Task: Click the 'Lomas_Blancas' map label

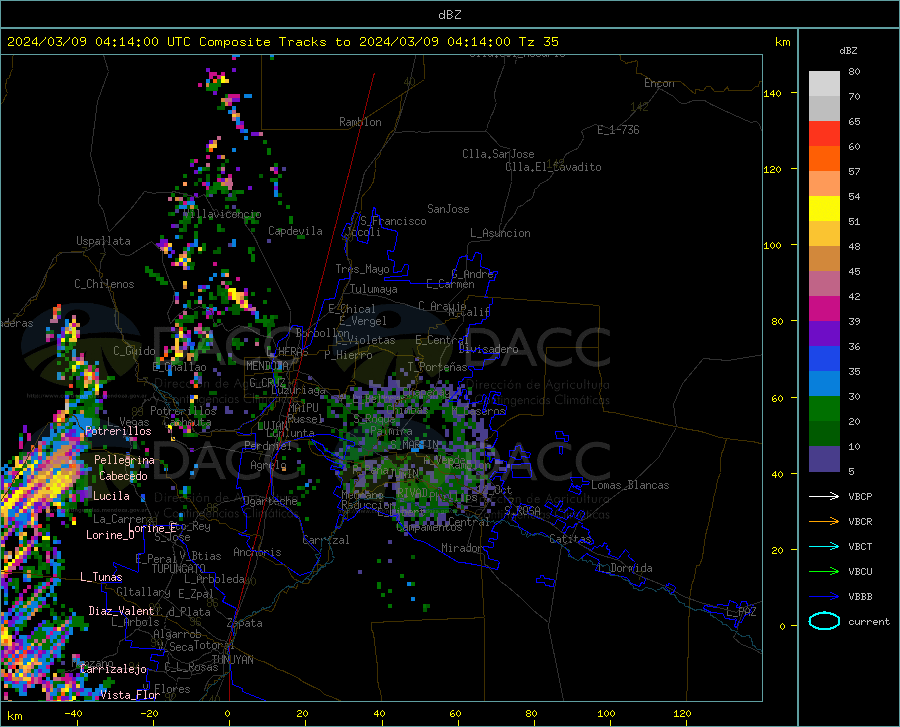Action: click(x=630, y=485)
